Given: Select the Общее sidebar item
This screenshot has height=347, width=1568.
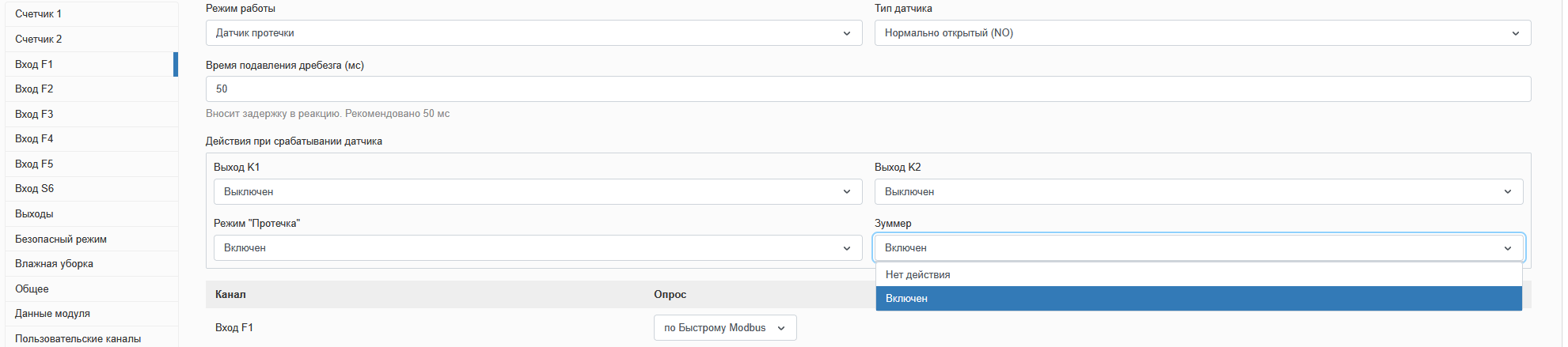Looking at the screenshot, I should tap(32, 289).
